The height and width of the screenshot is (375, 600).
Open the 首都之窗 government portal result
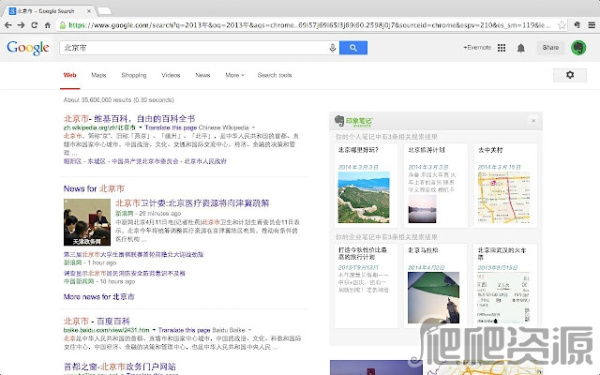pyautogui.click(x=120, y=367)
